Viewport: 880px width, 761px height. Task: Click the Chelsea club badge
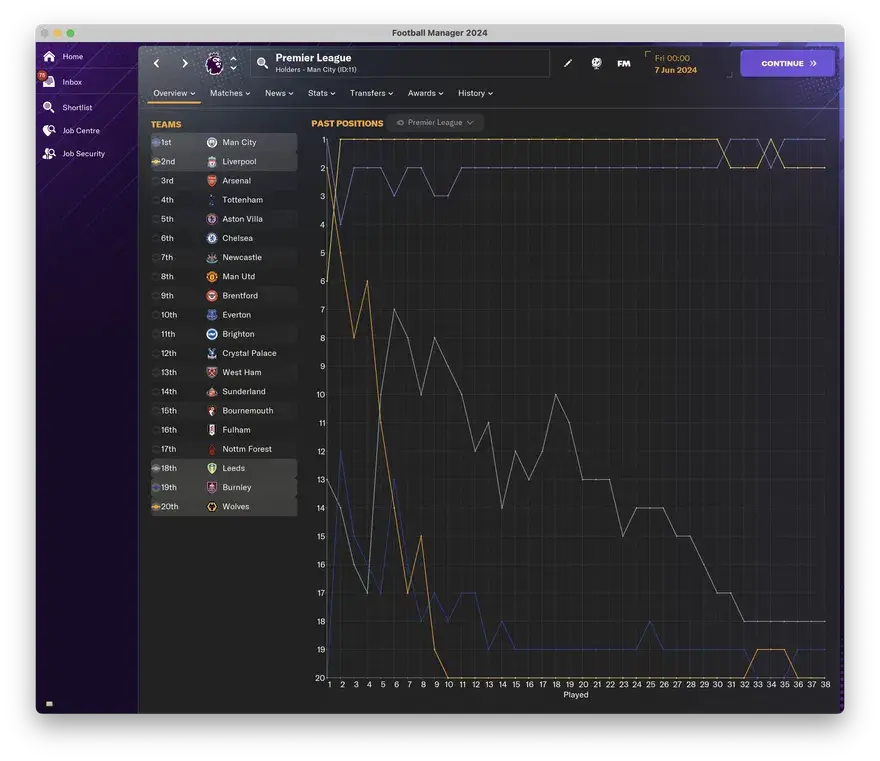pyautogui.click(x=212, y=238)
